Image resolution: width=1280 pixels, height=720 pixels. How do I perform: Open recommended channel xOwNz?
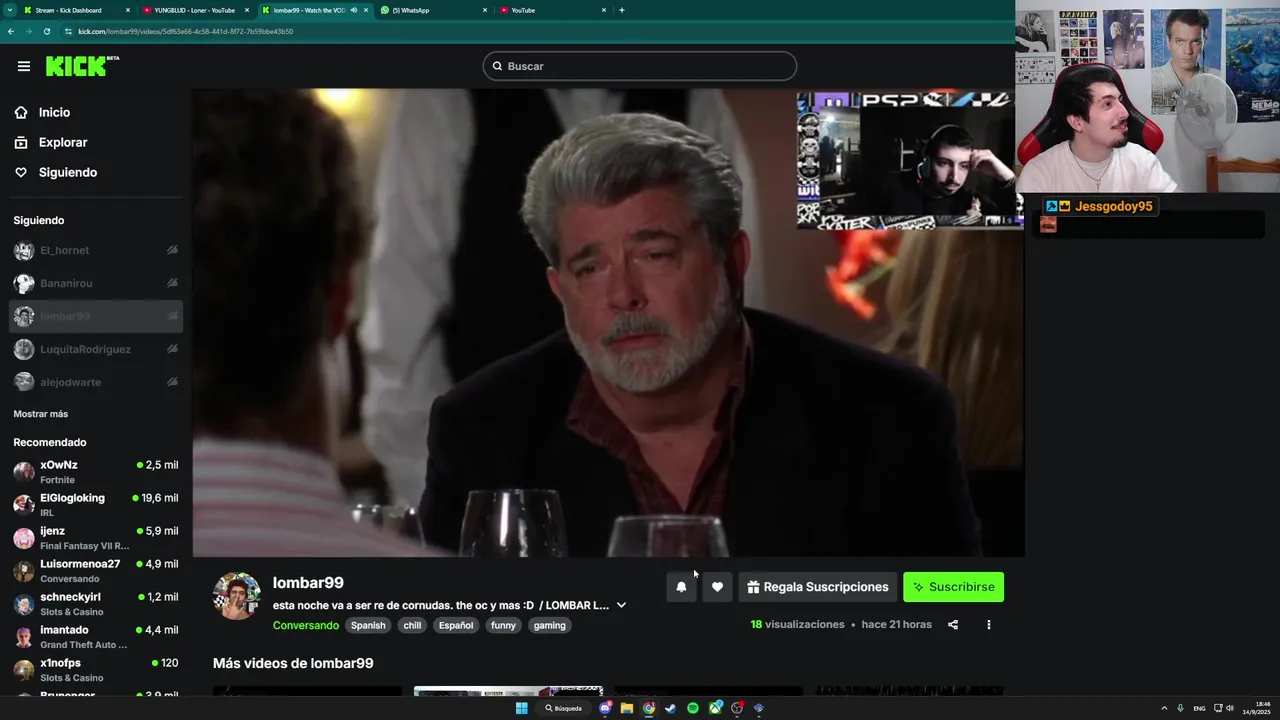(x=95, y=472)
